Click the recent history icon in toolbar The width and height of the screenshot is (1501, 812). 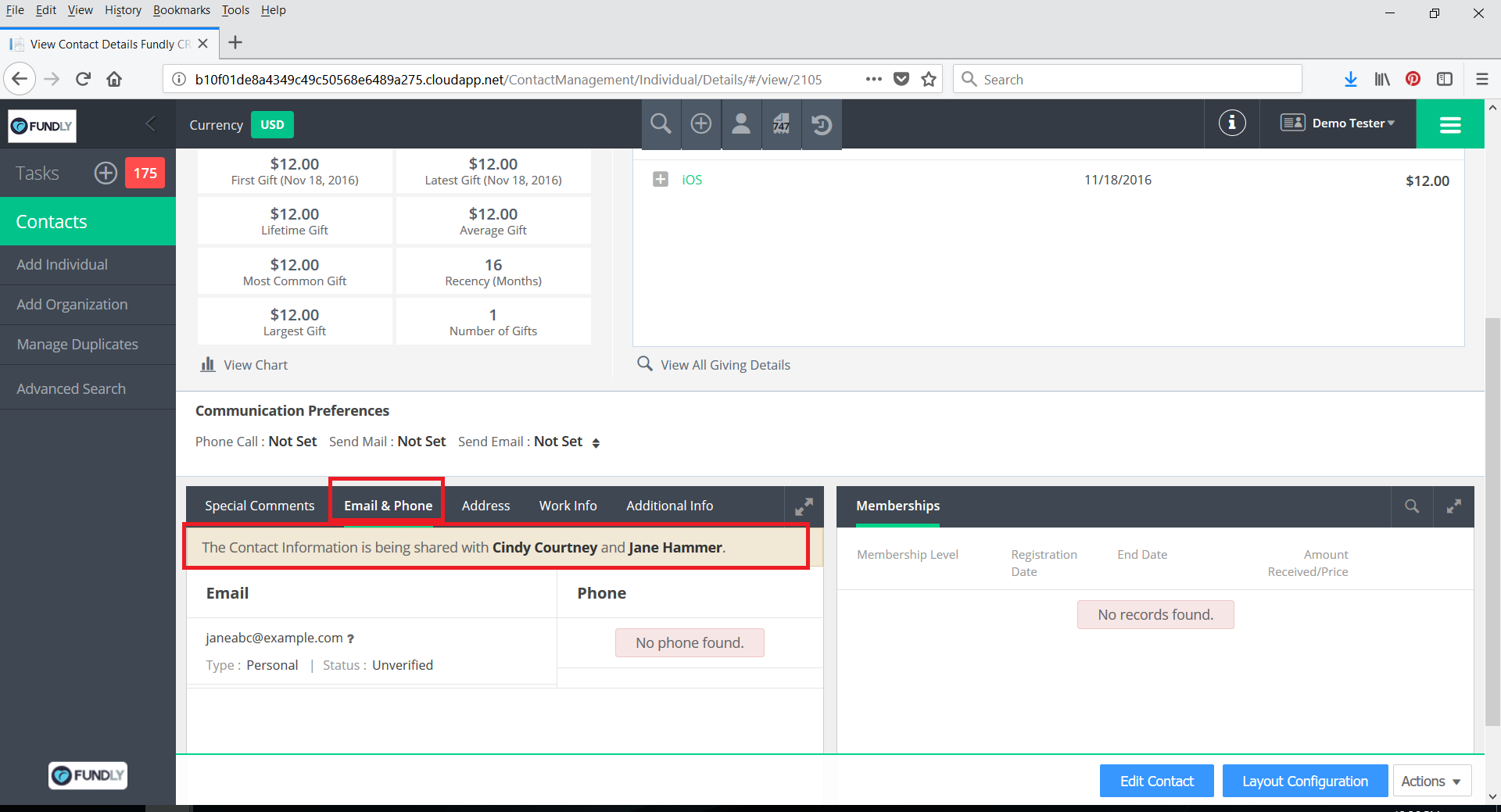point(822,124)
